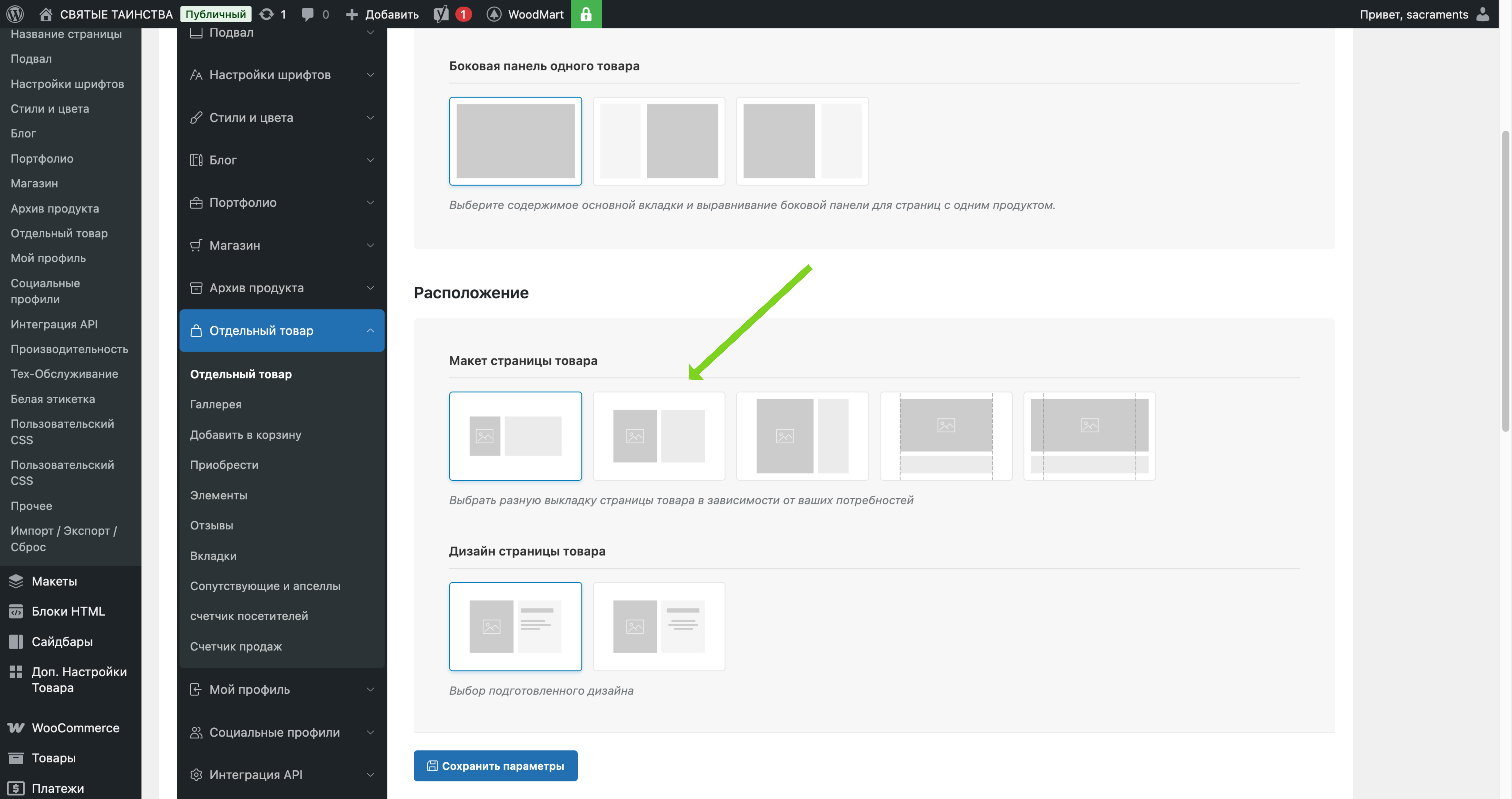Select left-aligned product page design
The height and width of the screenshot is (799, 1512).
515,626
